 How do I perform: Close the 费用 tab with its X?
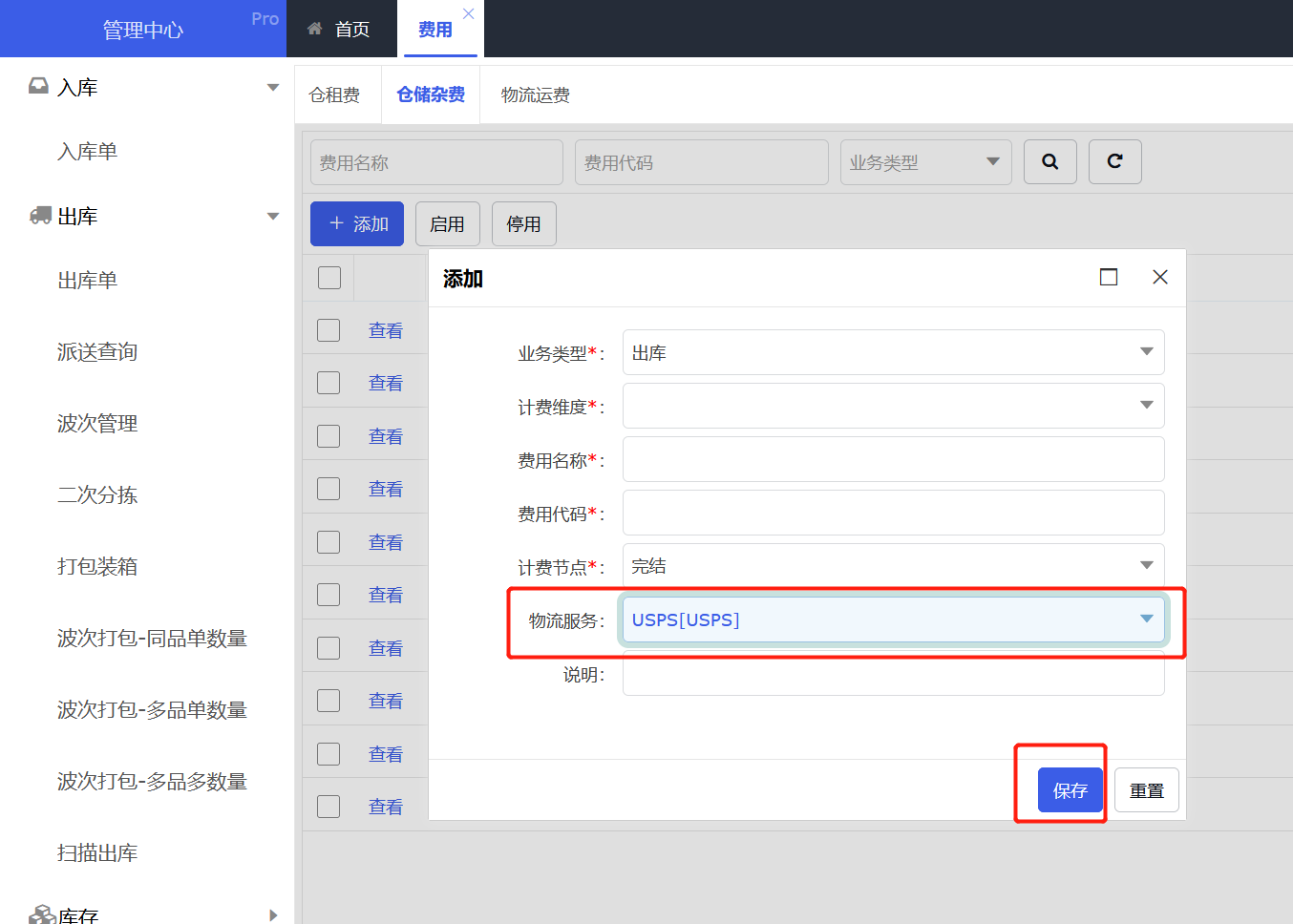[468, 13]
